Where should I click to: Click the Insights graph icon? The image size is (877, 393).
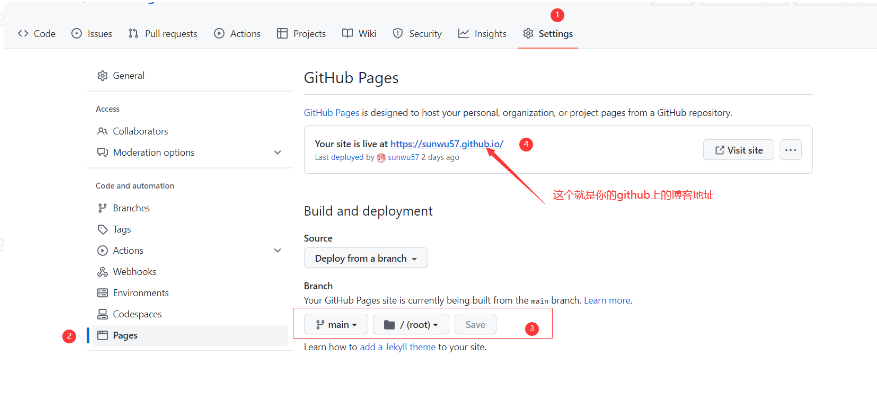tap(463, 34)
